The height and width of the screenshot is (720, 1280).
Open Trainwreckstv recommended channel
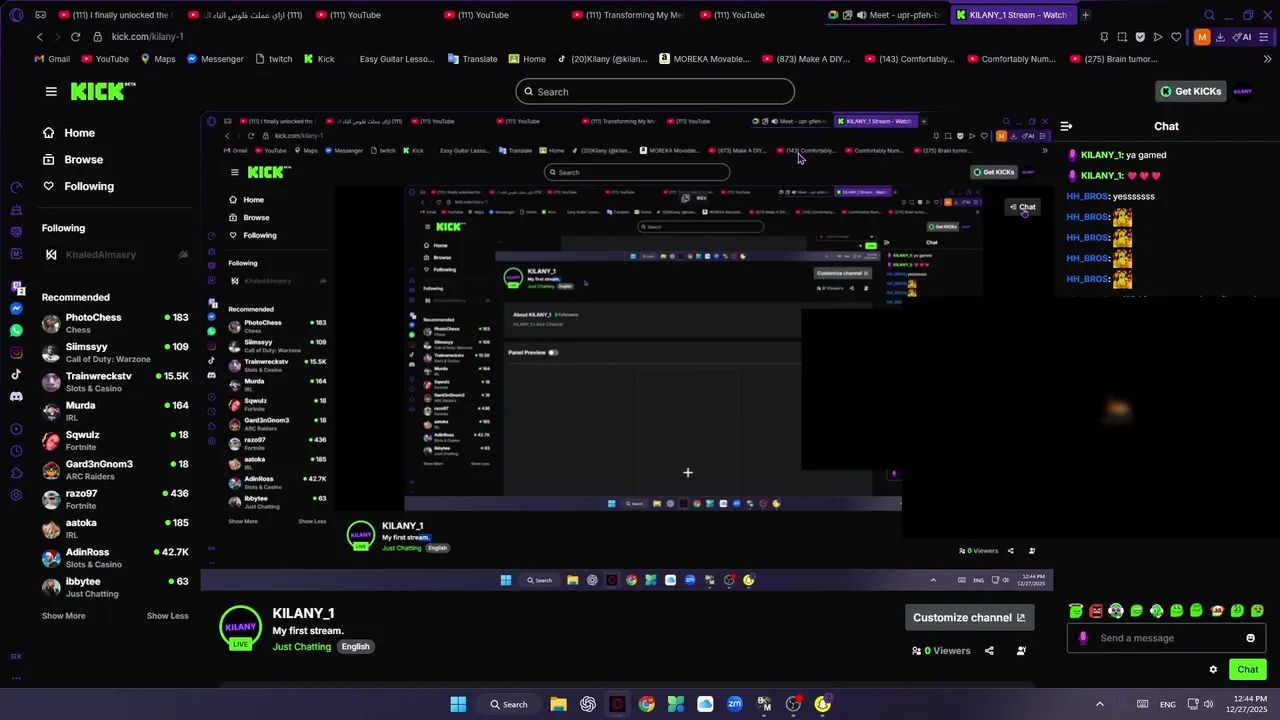click(115, 382)
